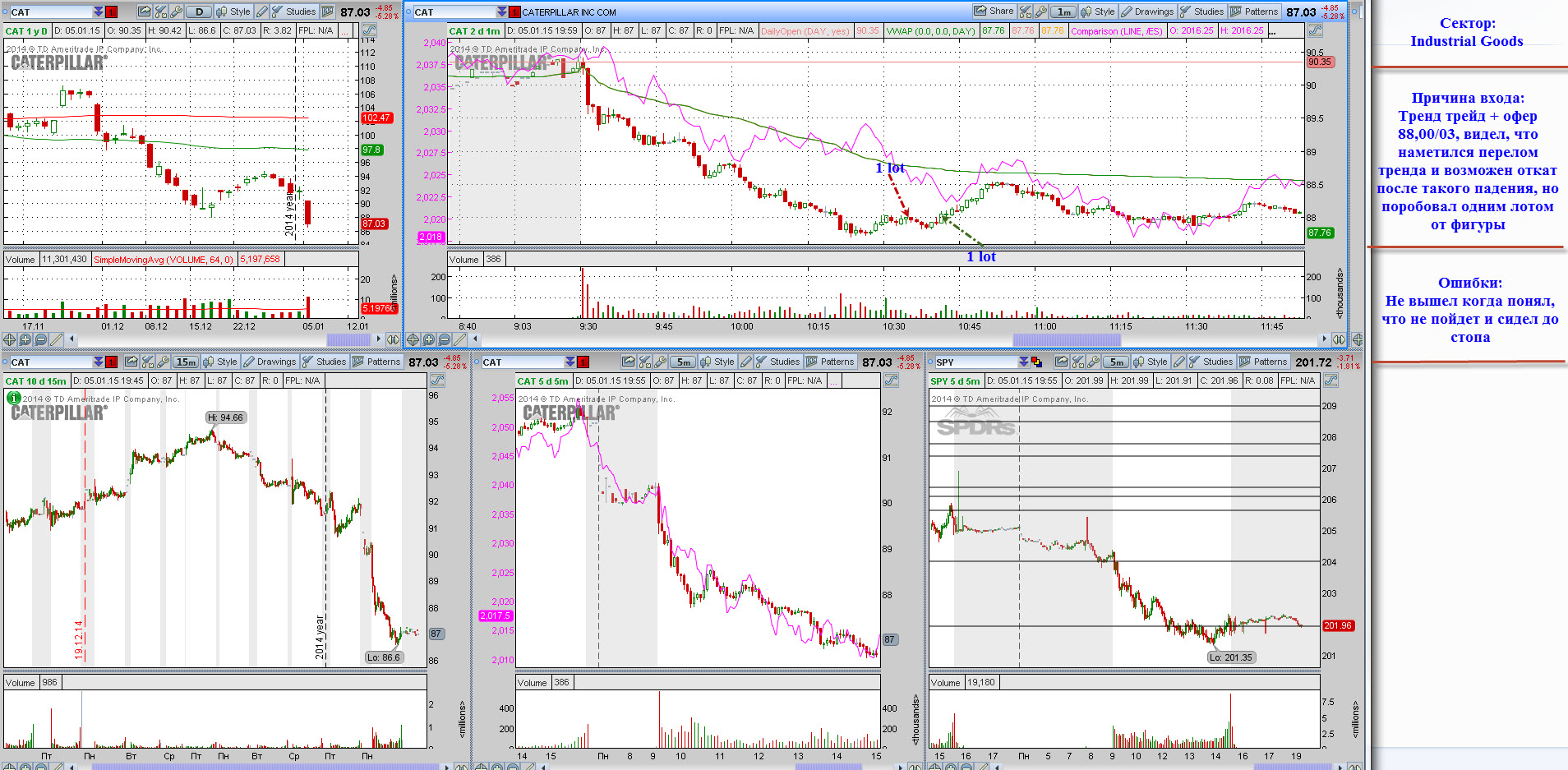Click expand arrows icon under CAT daily chart
Screen dimensions: 1568x770
(393, 339)
